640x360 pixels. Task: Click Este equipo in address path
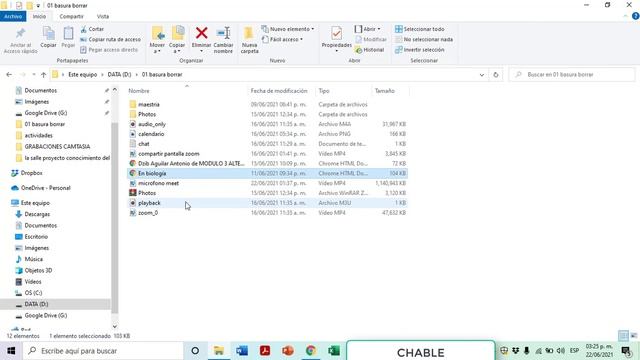82,75
